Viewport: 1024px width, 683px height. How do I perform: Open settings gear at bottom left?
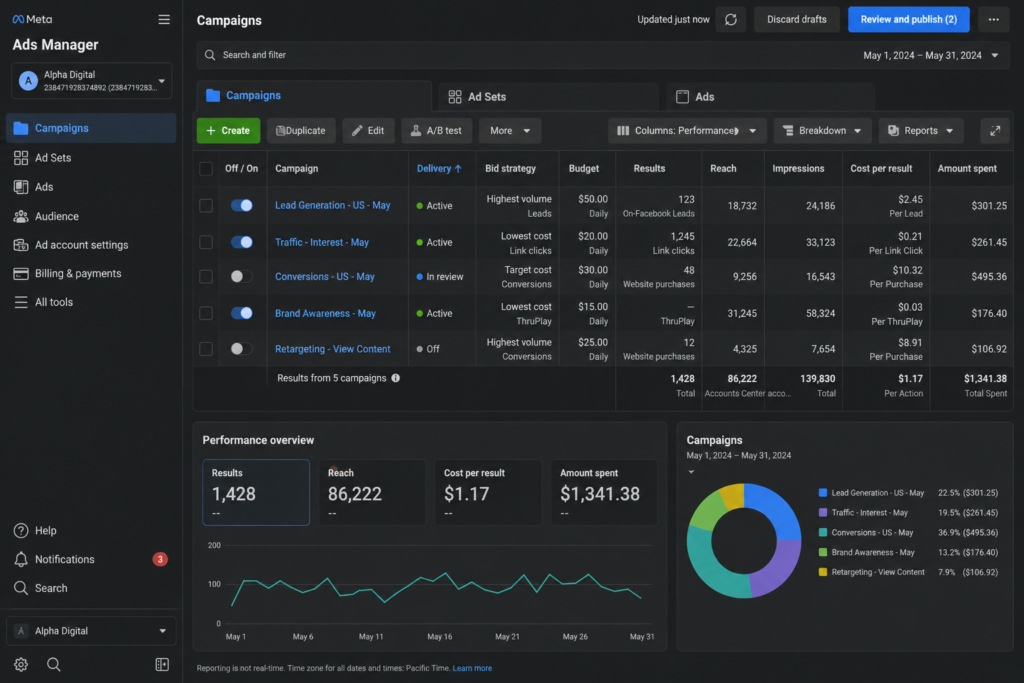tap(21, 664)
